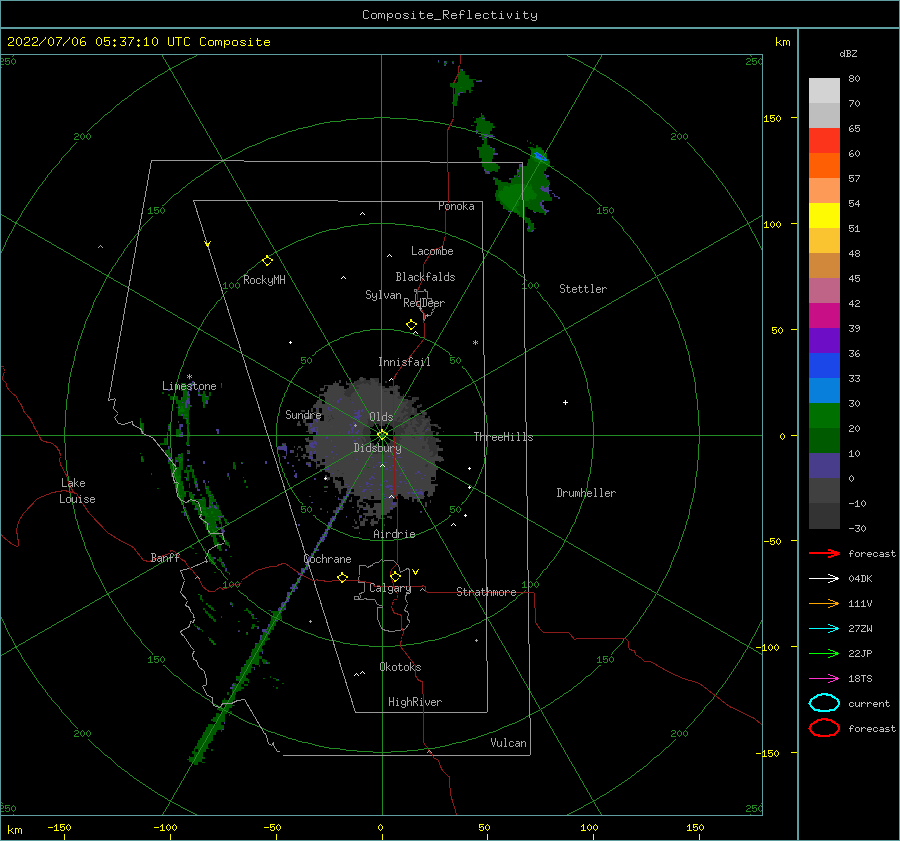Viewport: 900px width, 841px height.
Task: Select the 39 dBZ magenta color swatch
Action: pos(824,315)
